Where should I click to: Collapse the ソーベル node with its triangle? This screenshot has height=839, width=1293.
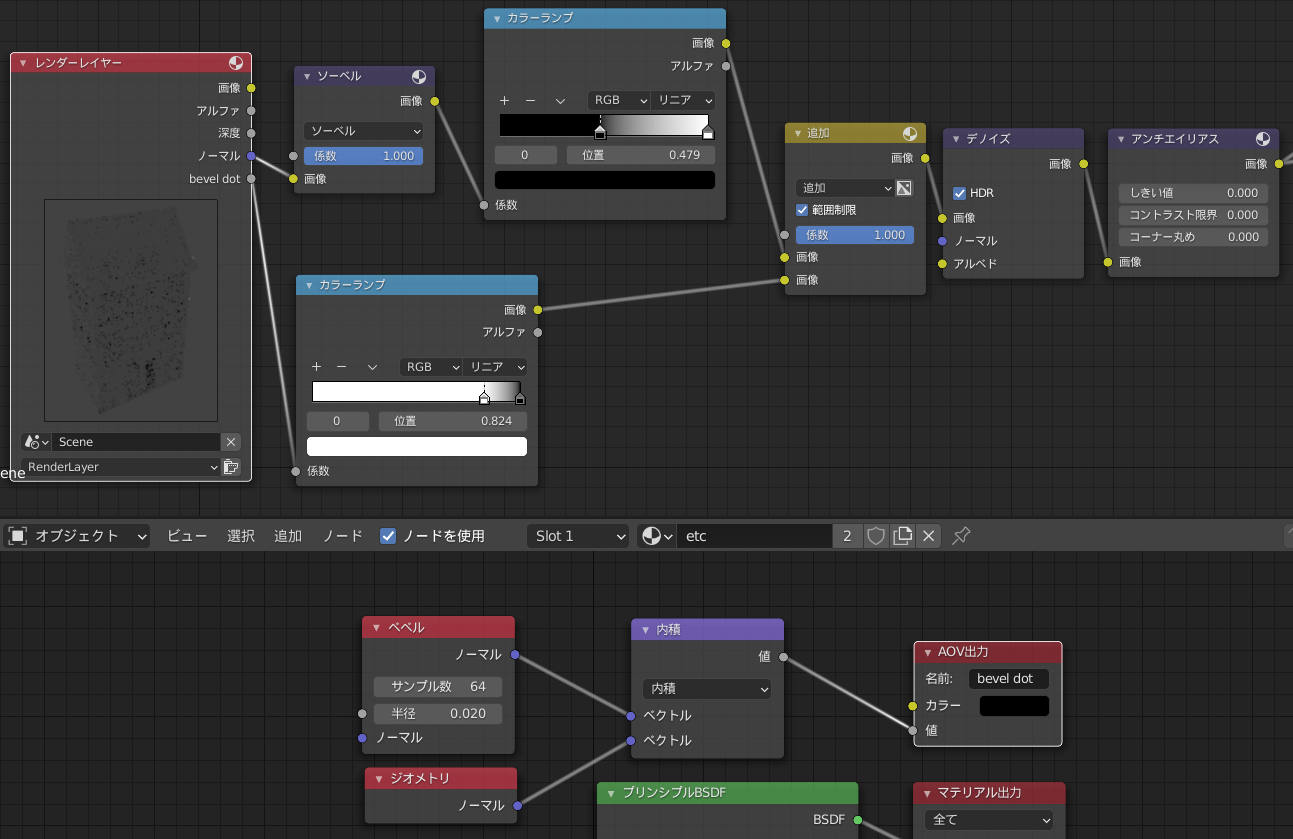pos(306,77)
